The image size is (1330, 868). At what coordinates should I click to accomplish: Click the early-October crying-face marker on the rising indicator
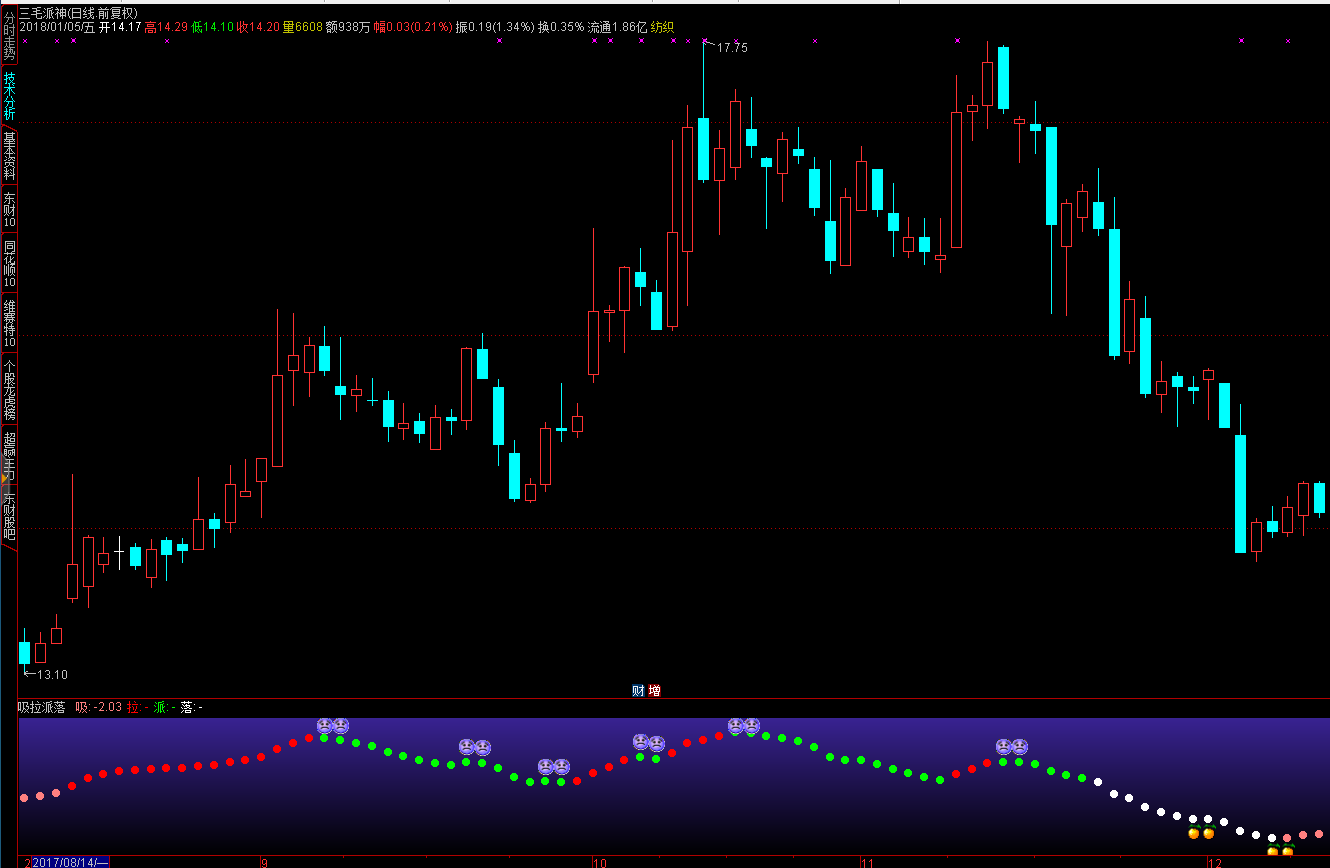(x=648, y=743)
